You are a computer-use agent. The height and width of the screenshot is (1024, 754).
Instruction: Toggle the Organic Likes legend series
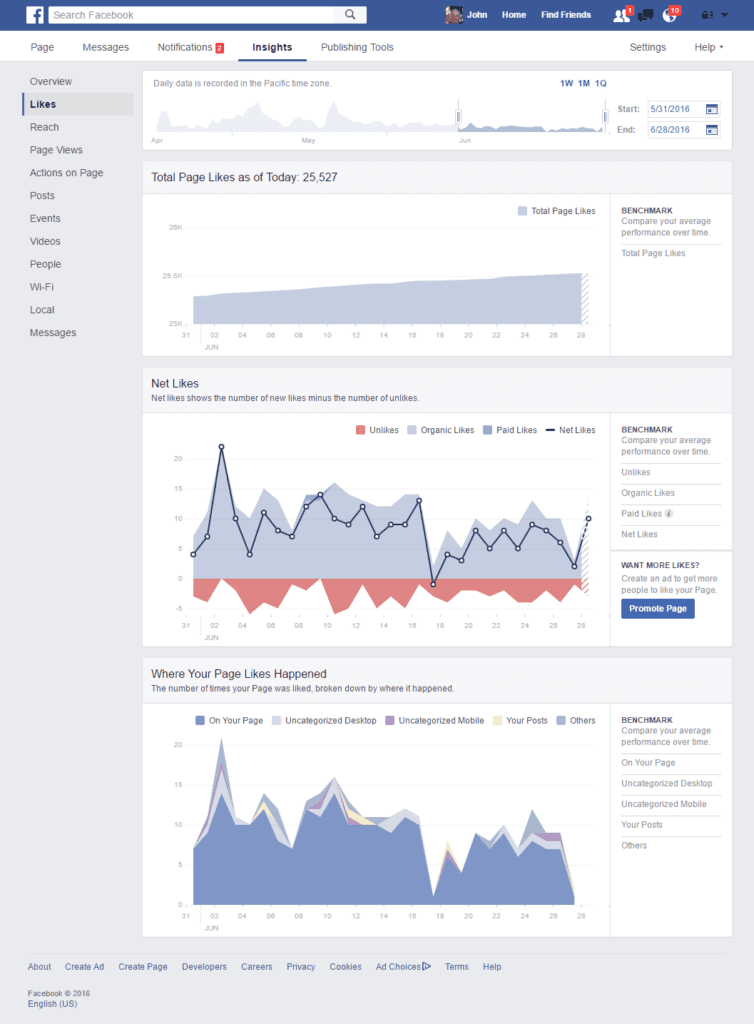[440, 430]
